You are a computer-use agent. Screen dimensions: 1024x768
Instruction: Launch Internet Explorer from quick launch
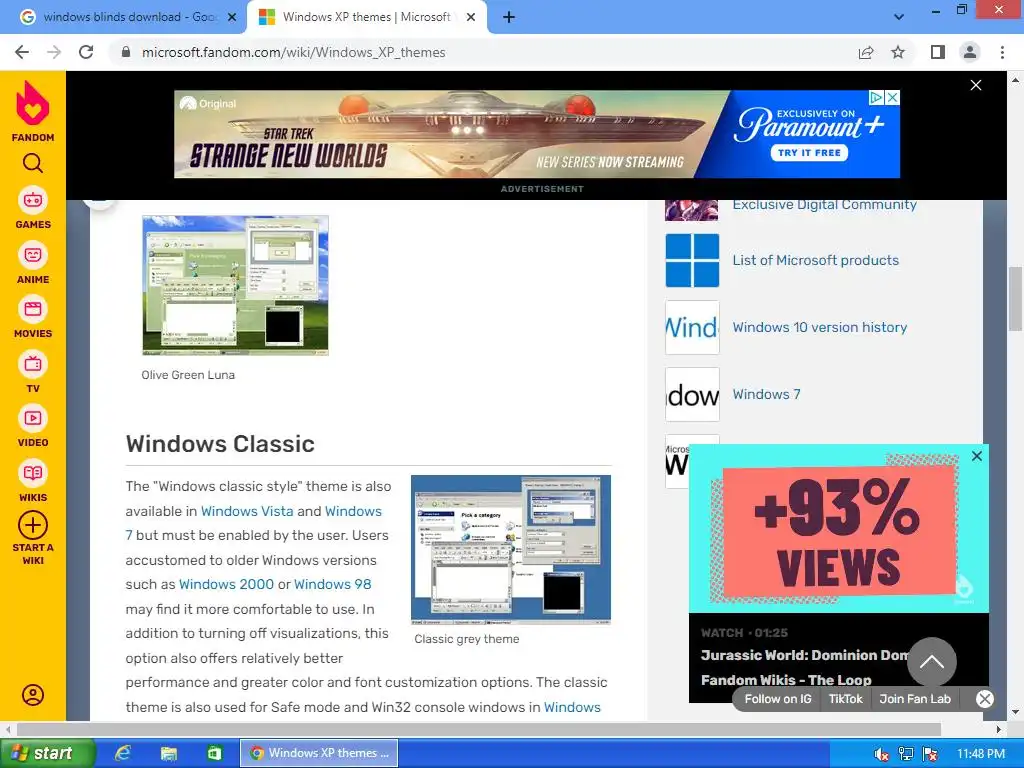123,753
